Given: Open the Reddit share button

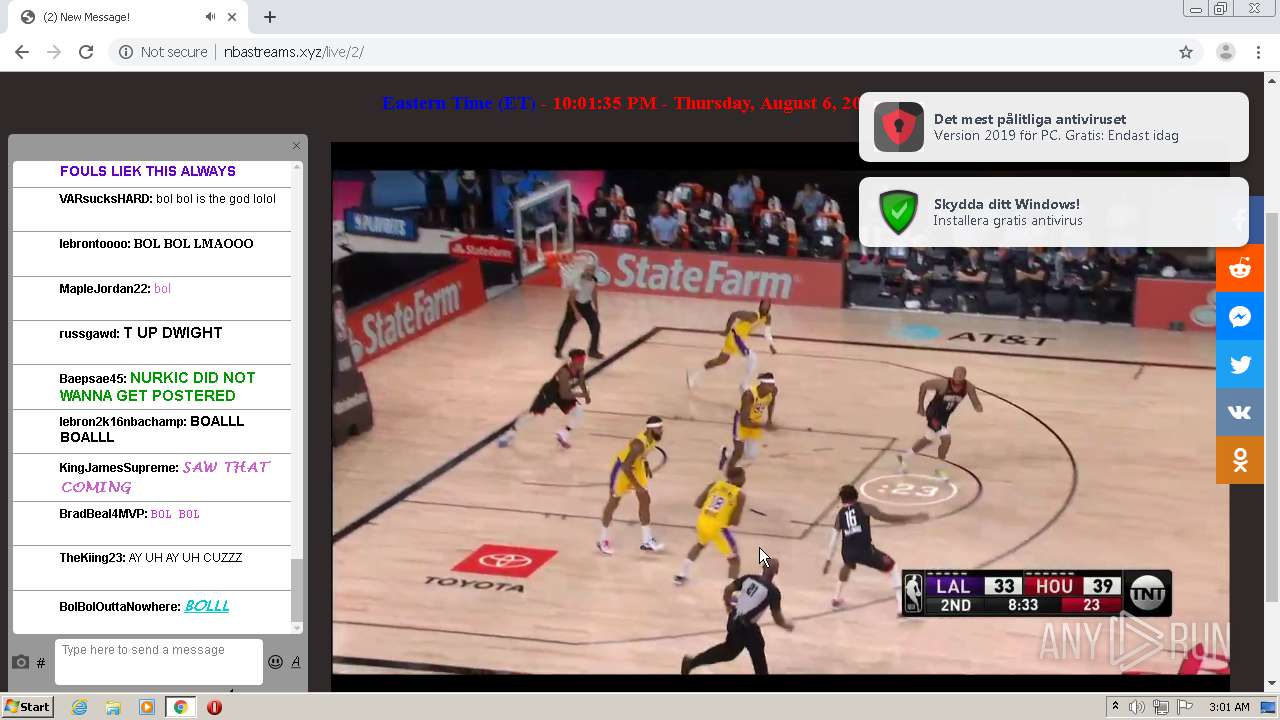Looking at the screenshot, I should pos(1240,268).
